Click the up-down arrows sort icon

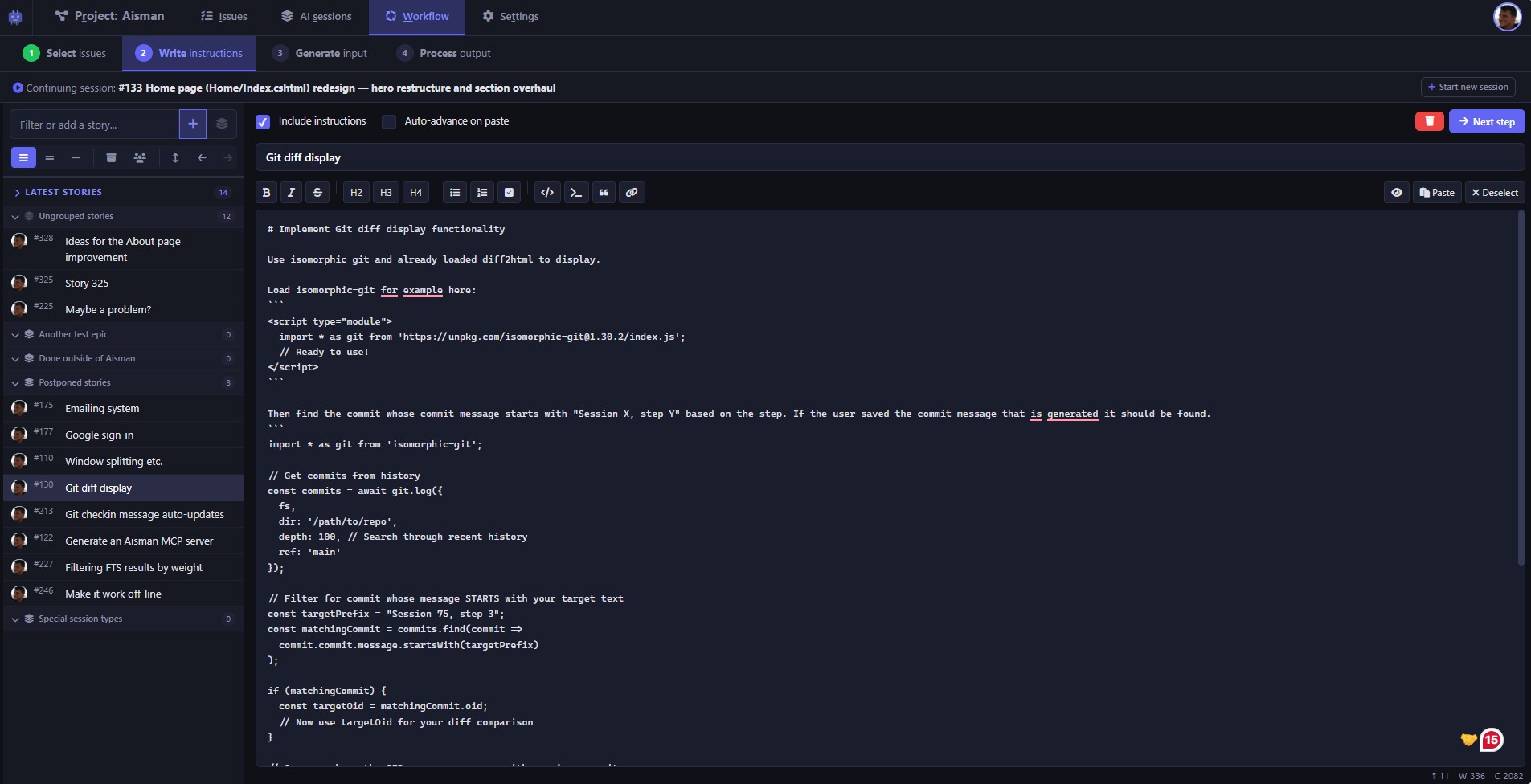click(x=175, y=157)
